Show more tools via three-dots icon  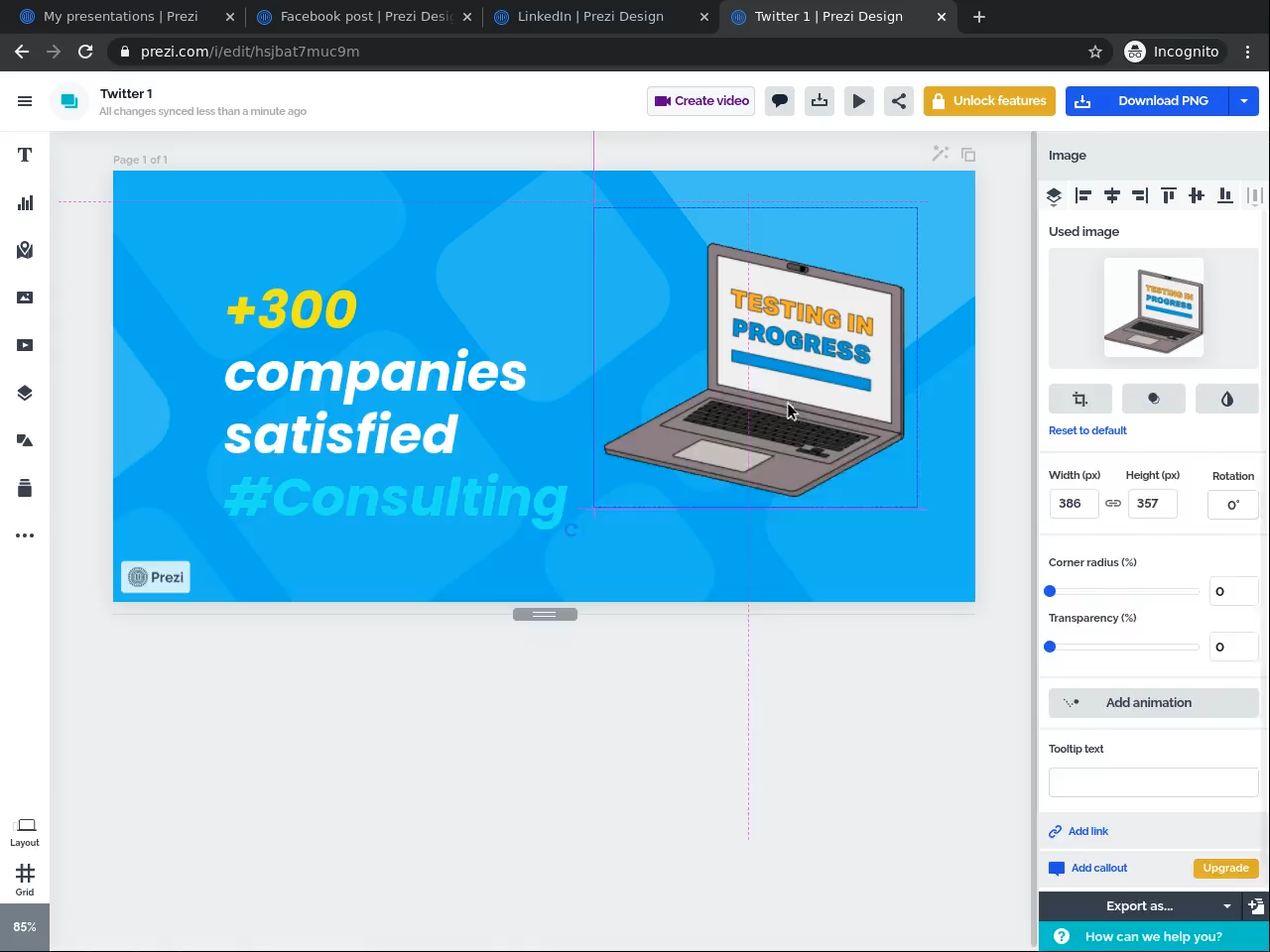25,535
